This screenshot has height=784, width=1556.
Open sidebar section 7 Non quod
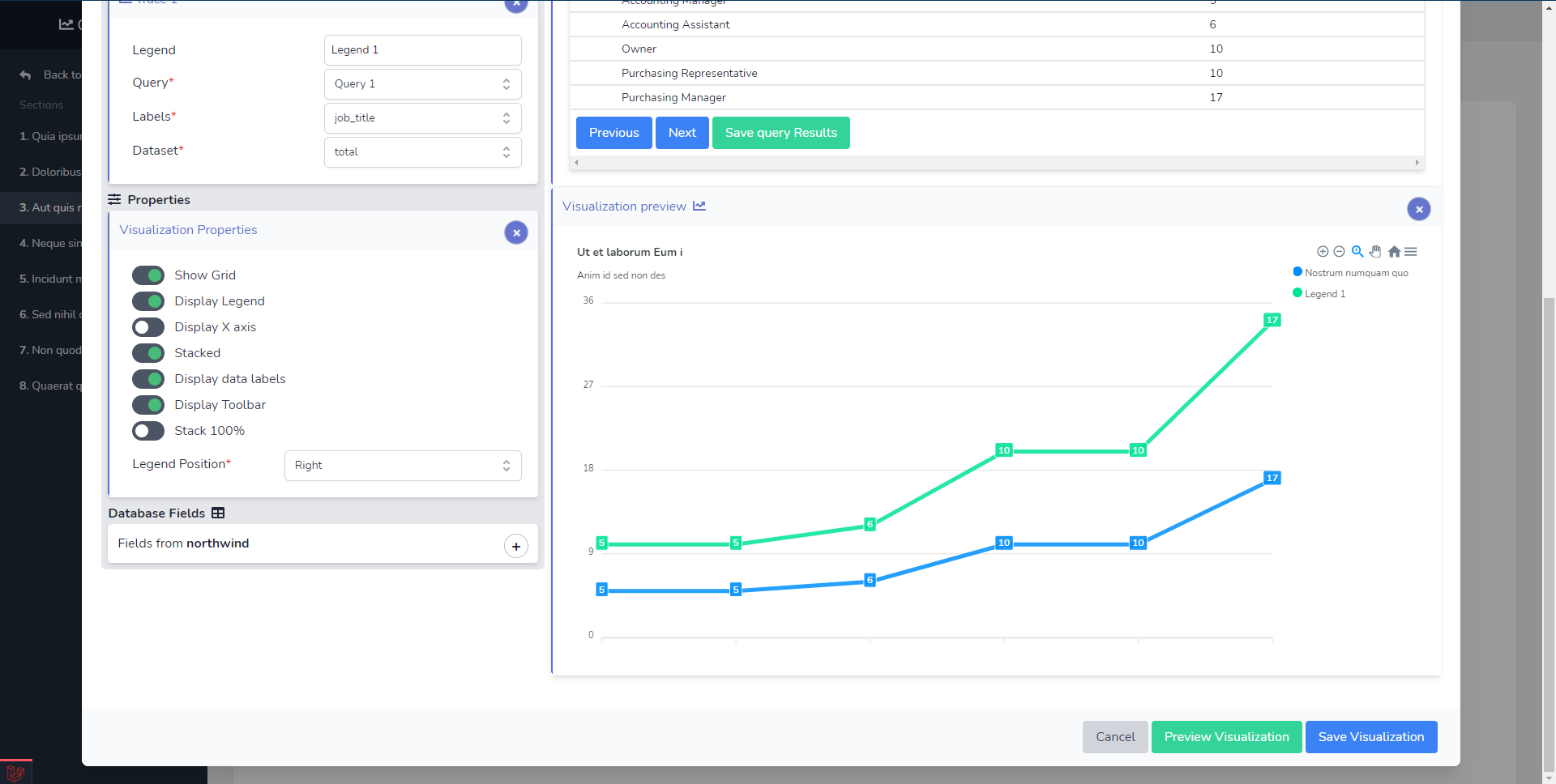[50, 350]
